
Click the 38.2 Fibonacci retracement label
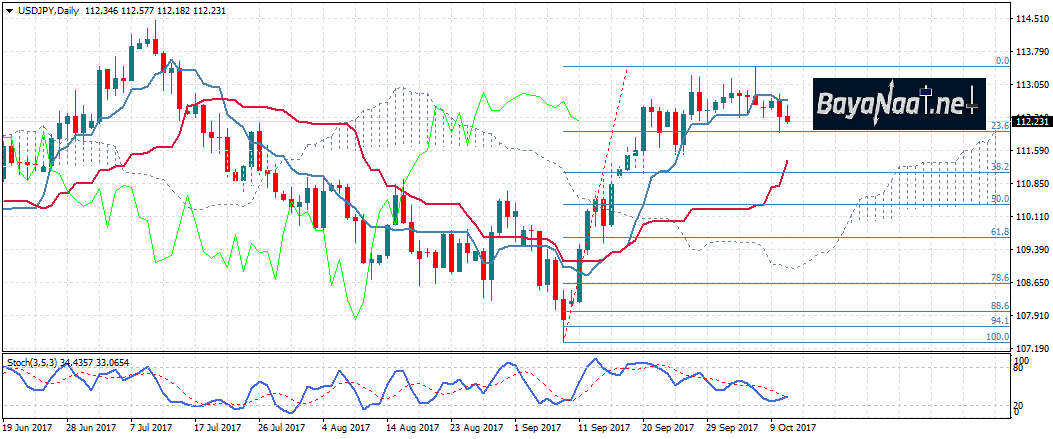998,167
